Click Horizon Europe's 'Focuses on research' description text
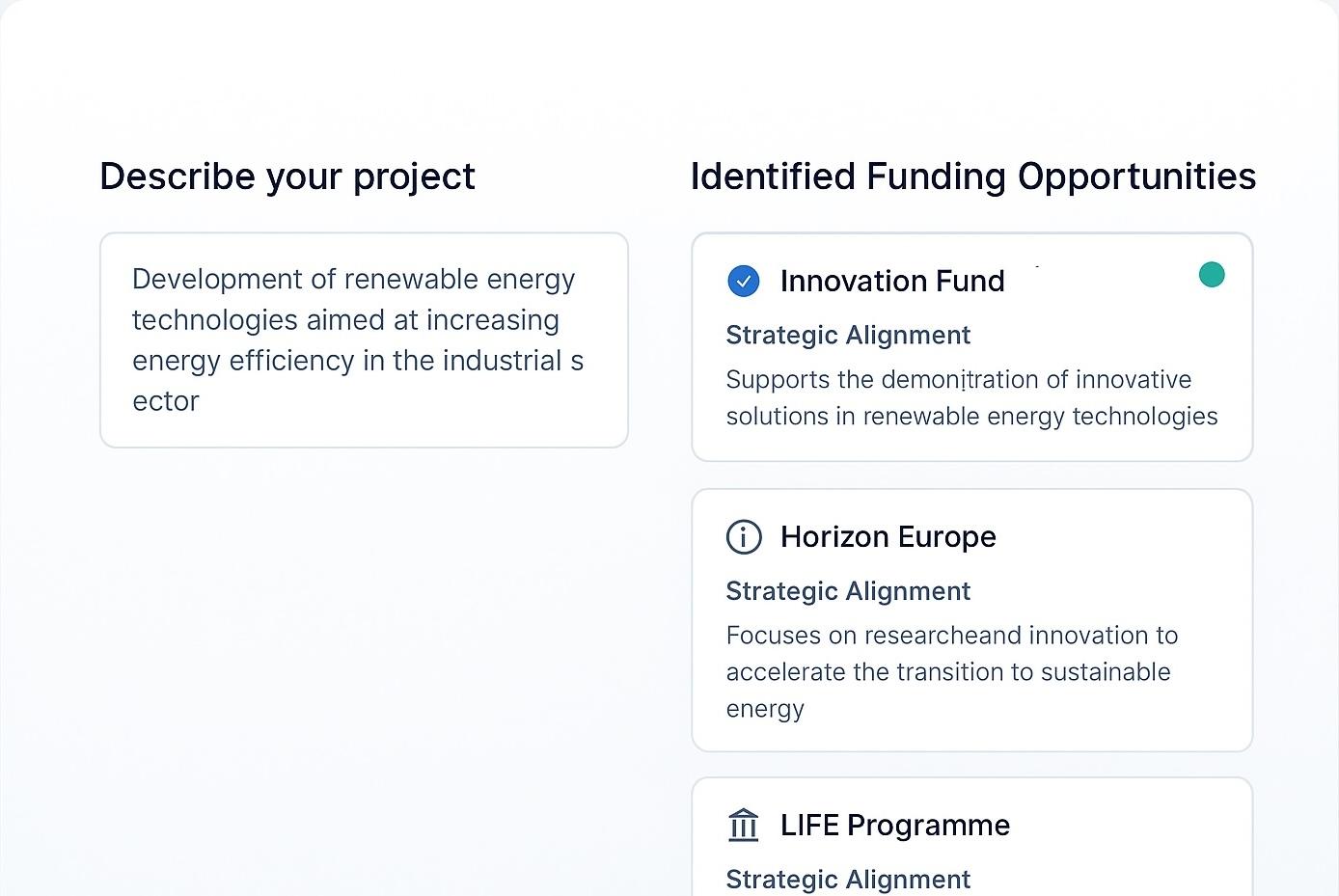The height and width of the screenshot is (896, 1339). [951, 636]
